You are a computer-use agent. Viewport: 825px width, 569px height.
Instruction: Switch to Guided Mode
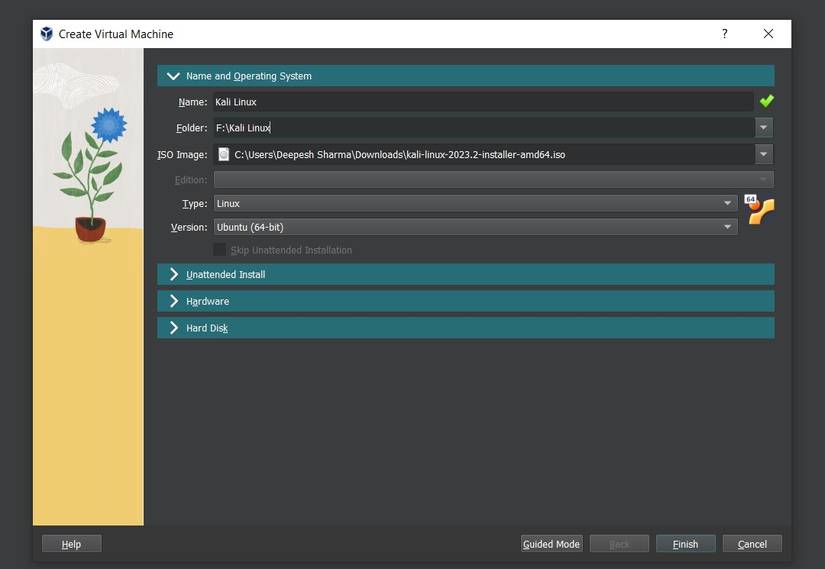551,544
